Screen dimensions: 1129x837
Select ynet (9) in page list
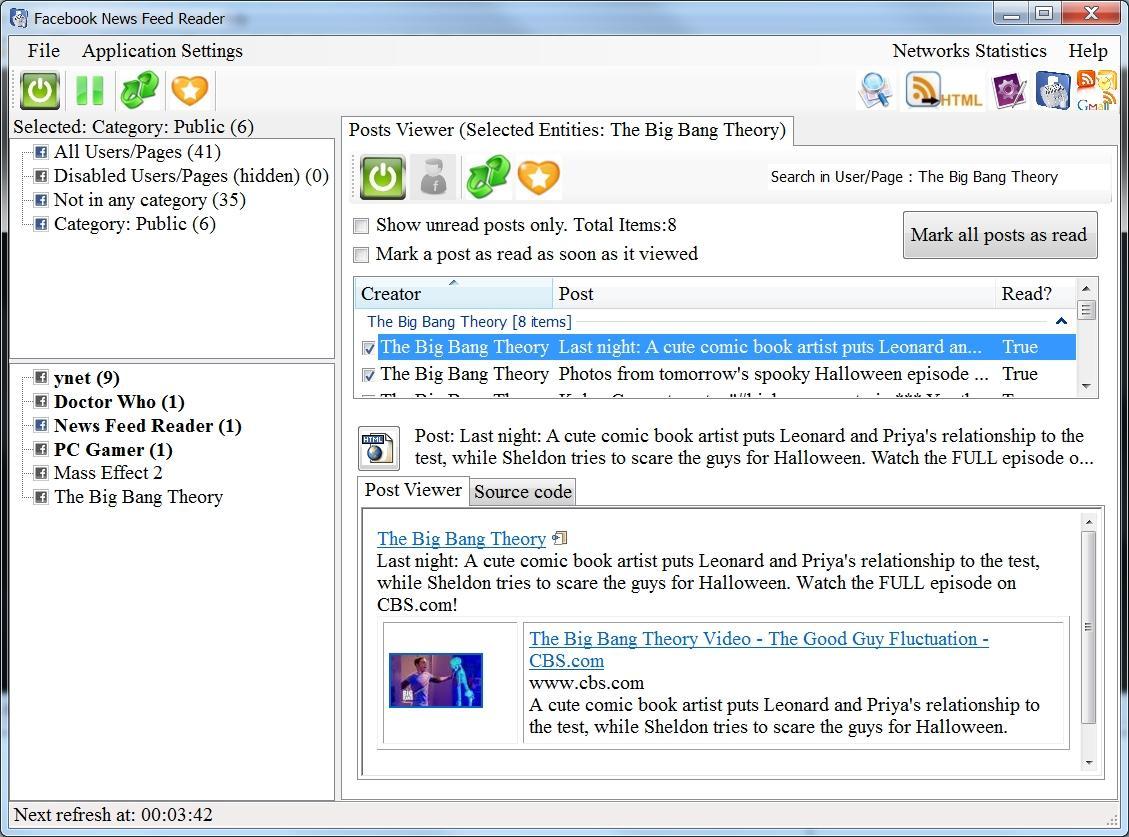(86, 377)
